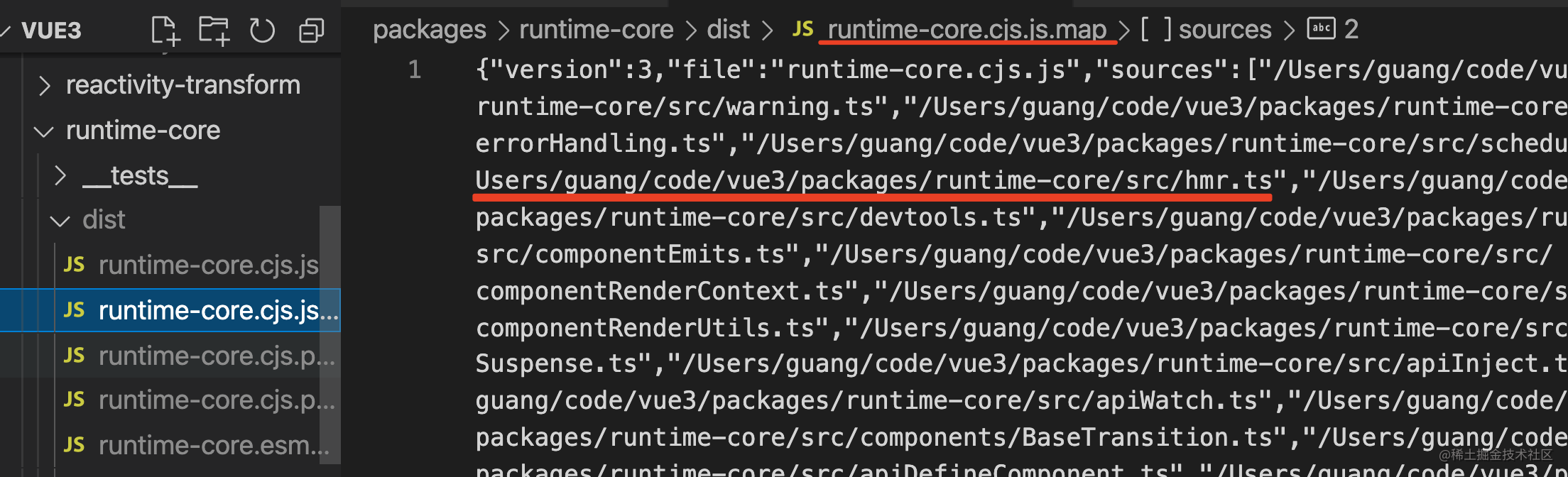Refresh the explorer with the refresh icon
Image resolution: width=1568 pixels, height=477 pixels.
262,31
